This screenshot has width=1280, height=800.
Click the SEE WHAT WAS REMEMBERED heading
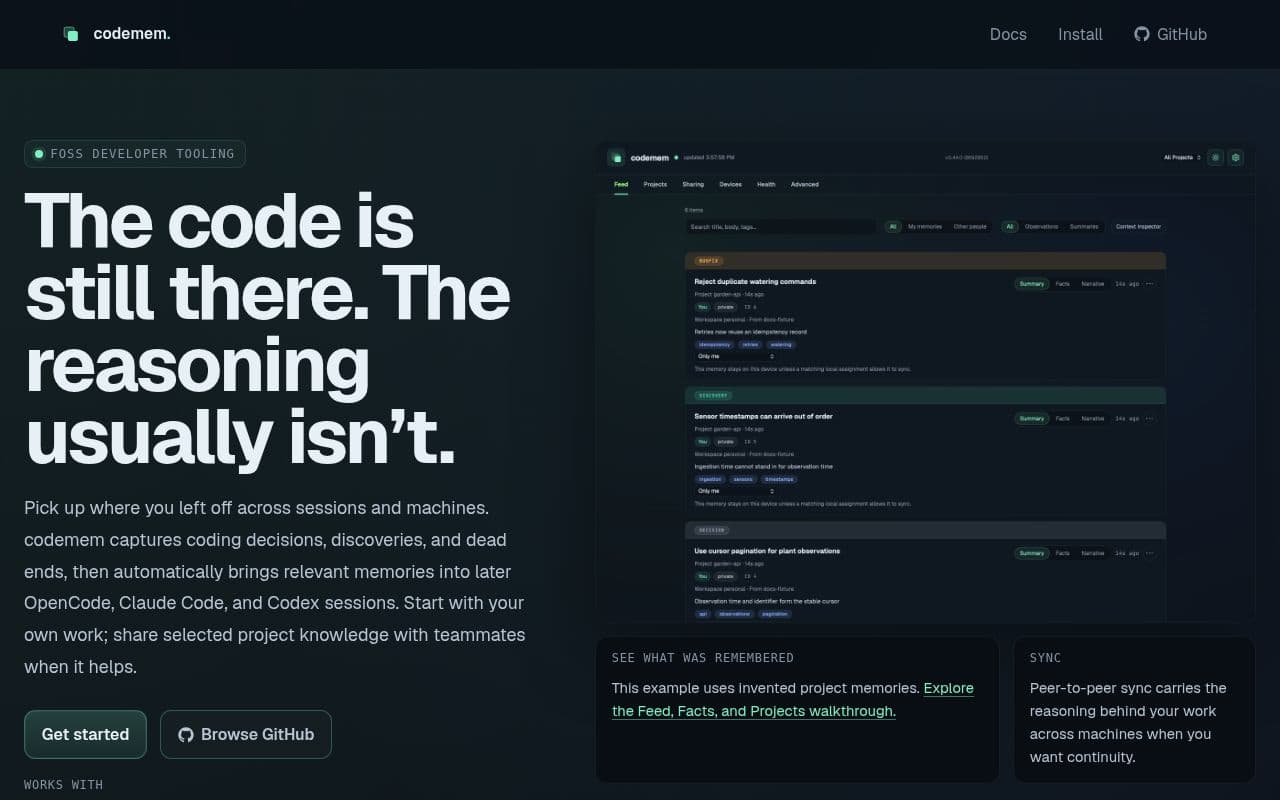[x=703, y=658]
